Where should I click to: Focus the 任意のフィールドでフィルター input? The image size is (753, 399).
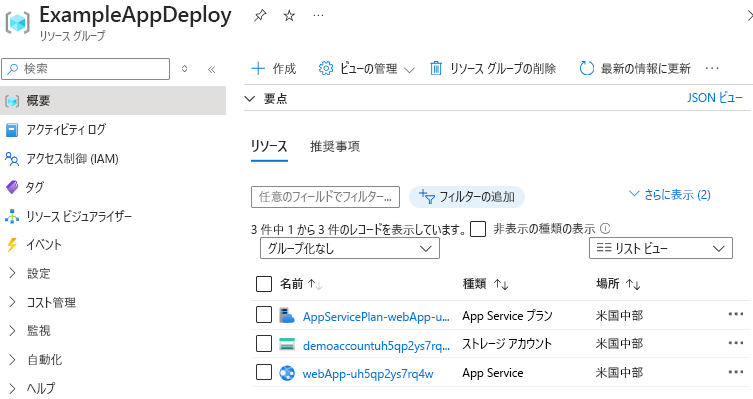[325, 197]
